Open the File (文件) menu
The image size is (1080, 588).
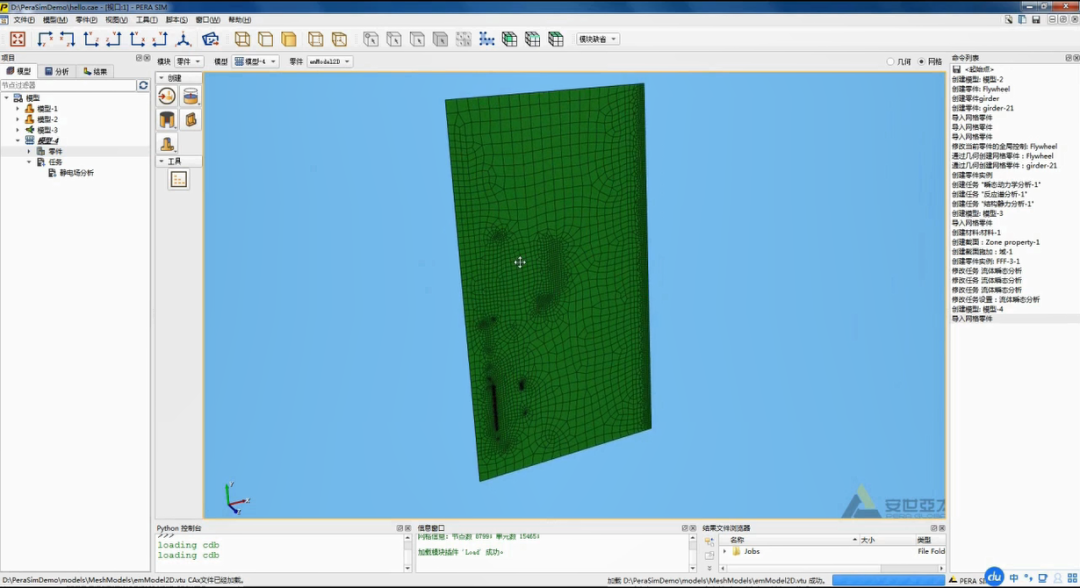point(24,20)
